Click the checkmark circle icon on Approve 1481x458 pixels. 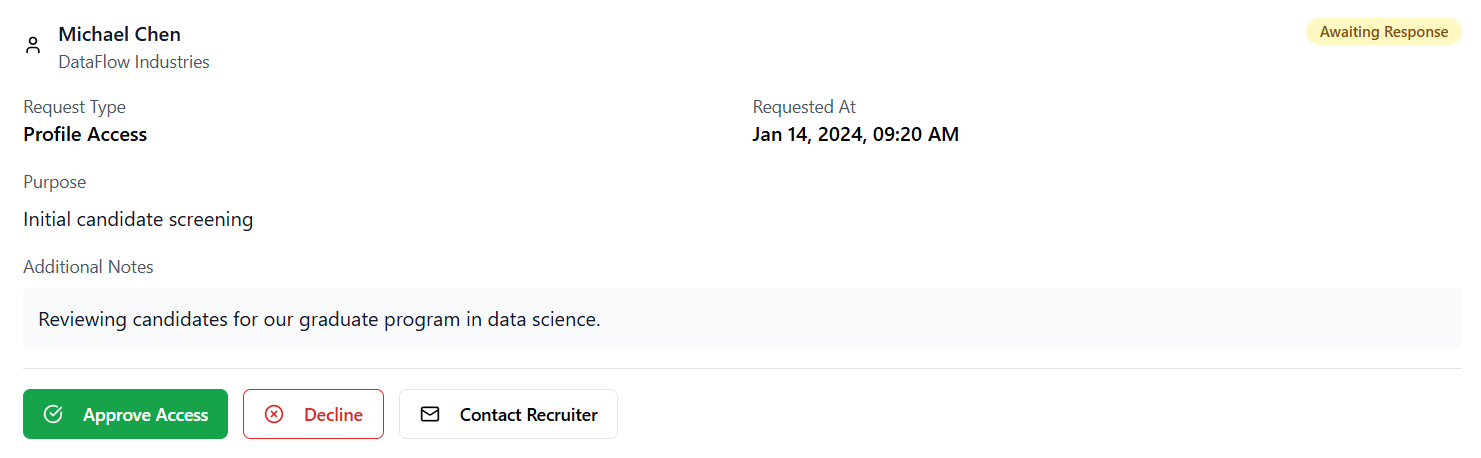coord(53,414)
